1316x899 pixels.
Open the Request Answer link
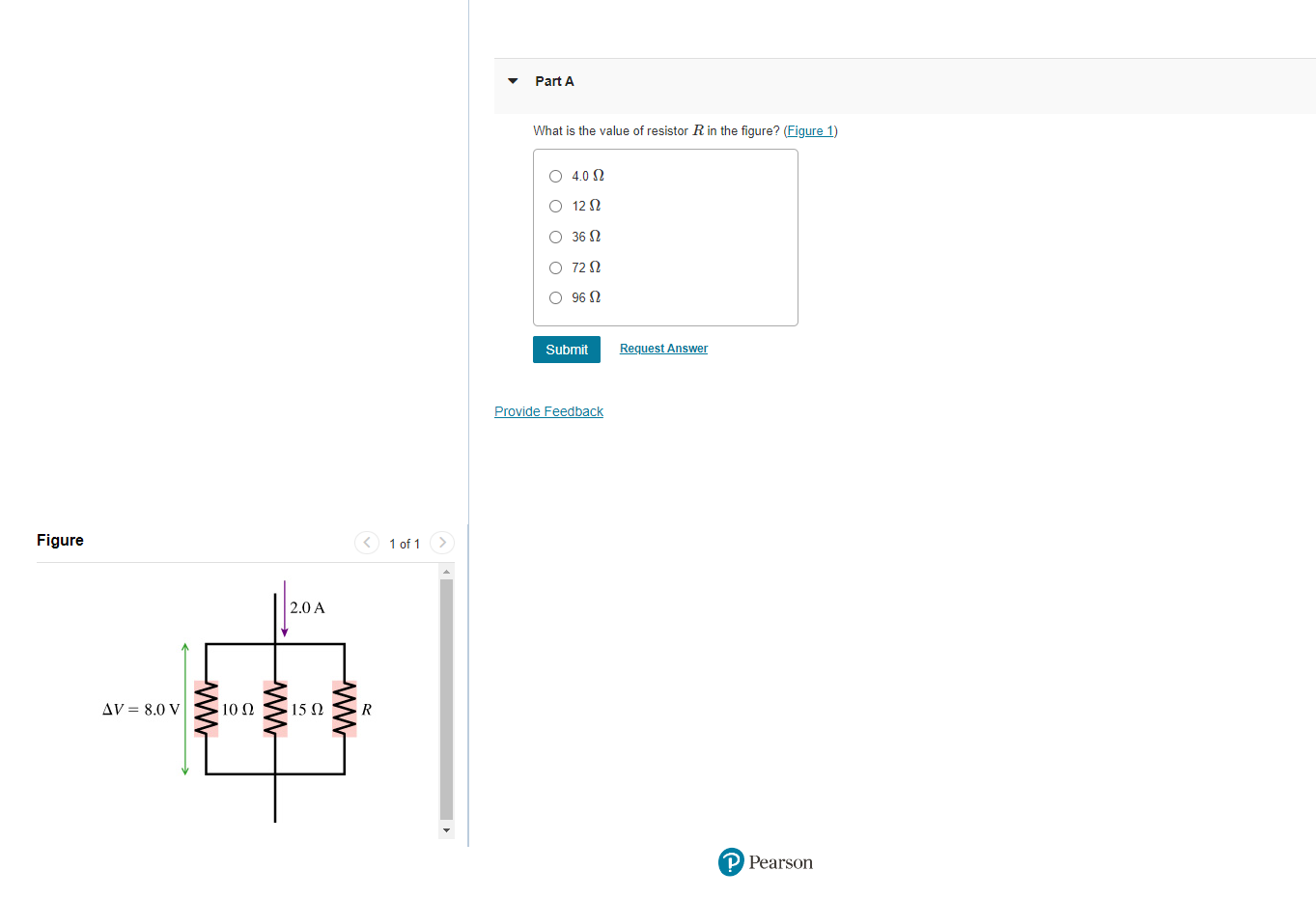point(663,349)
